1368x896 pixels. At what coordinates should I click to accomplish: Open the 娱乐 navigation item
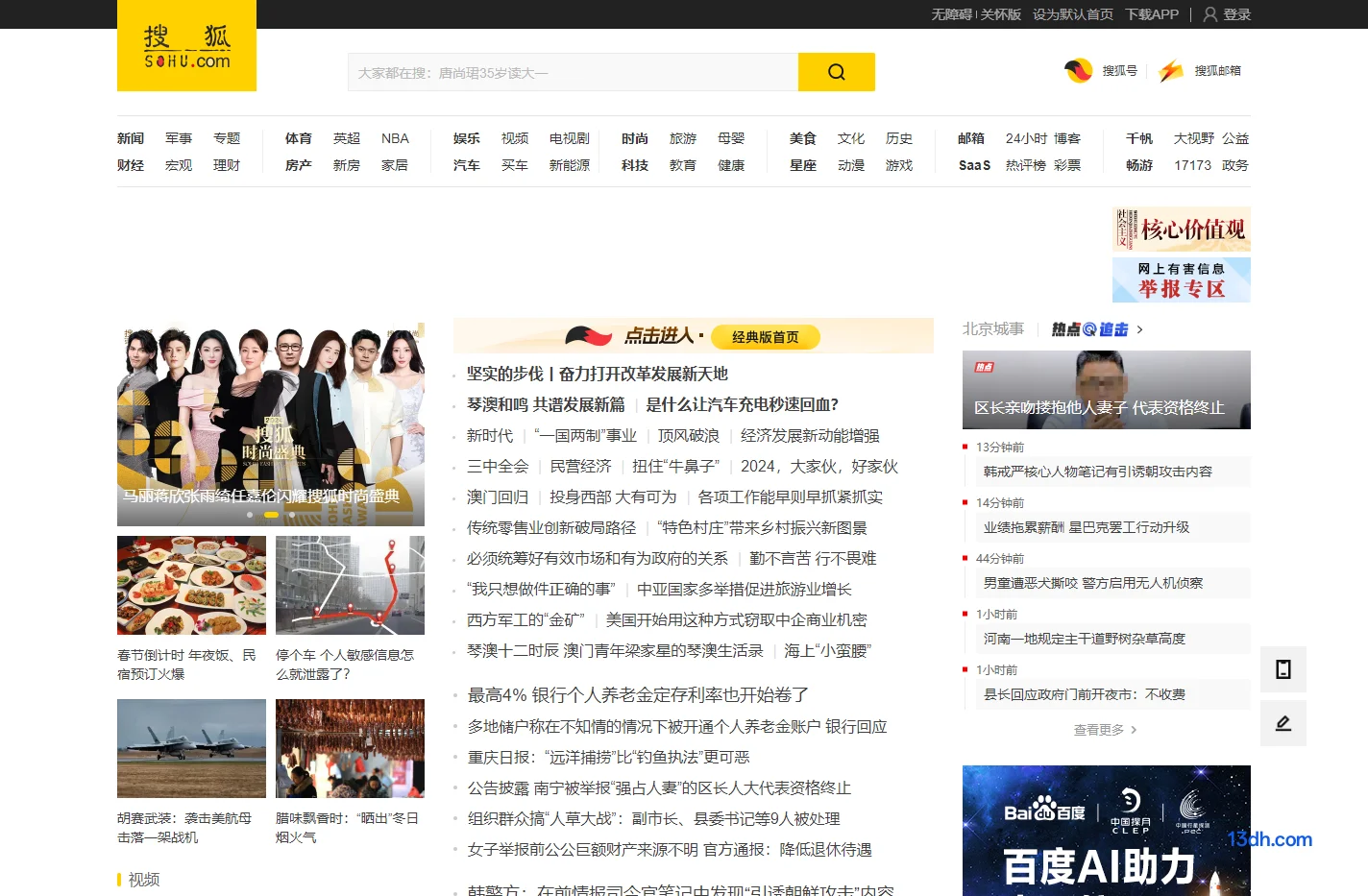tap(467, 138)
